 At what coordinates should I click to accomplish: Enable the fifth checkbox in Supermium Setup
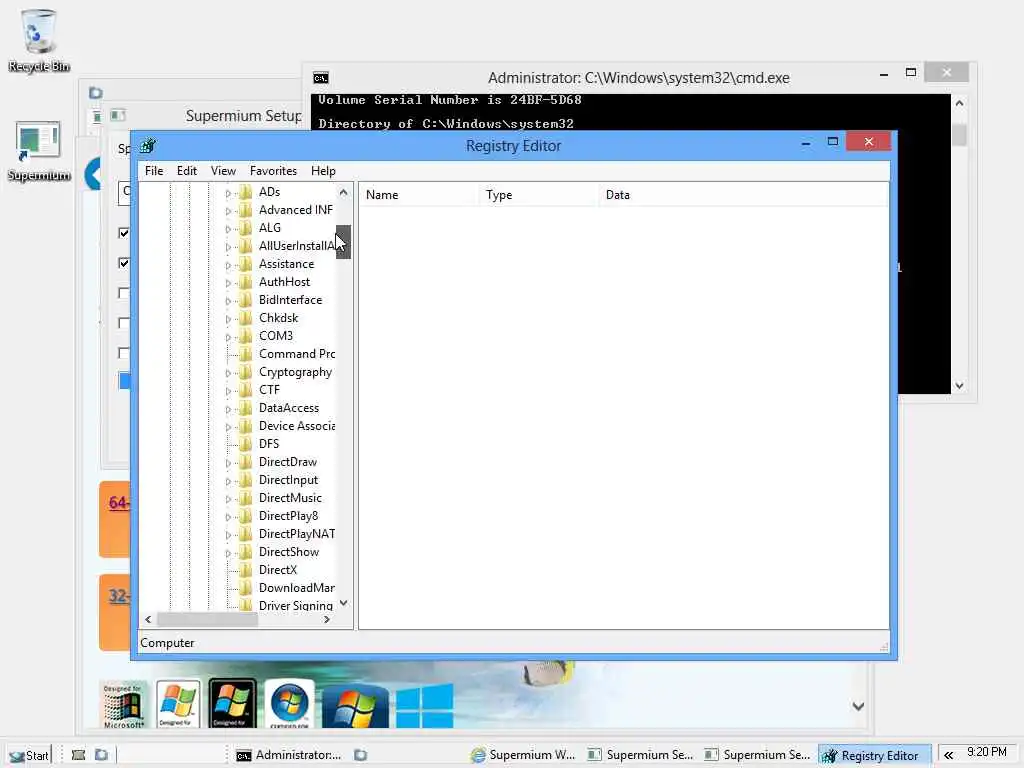[x=123, y=353]
